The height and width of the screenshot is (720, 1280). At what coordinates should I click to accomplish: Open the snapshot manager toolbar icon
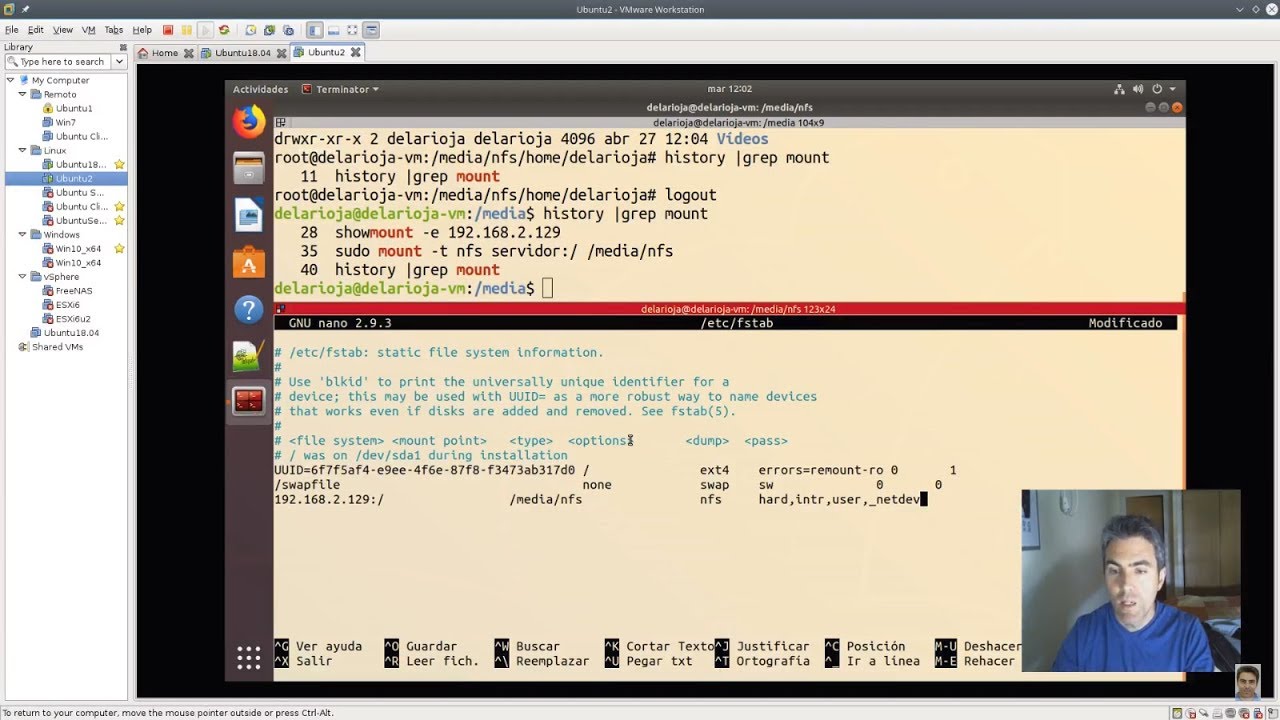(x=289, y=30)
